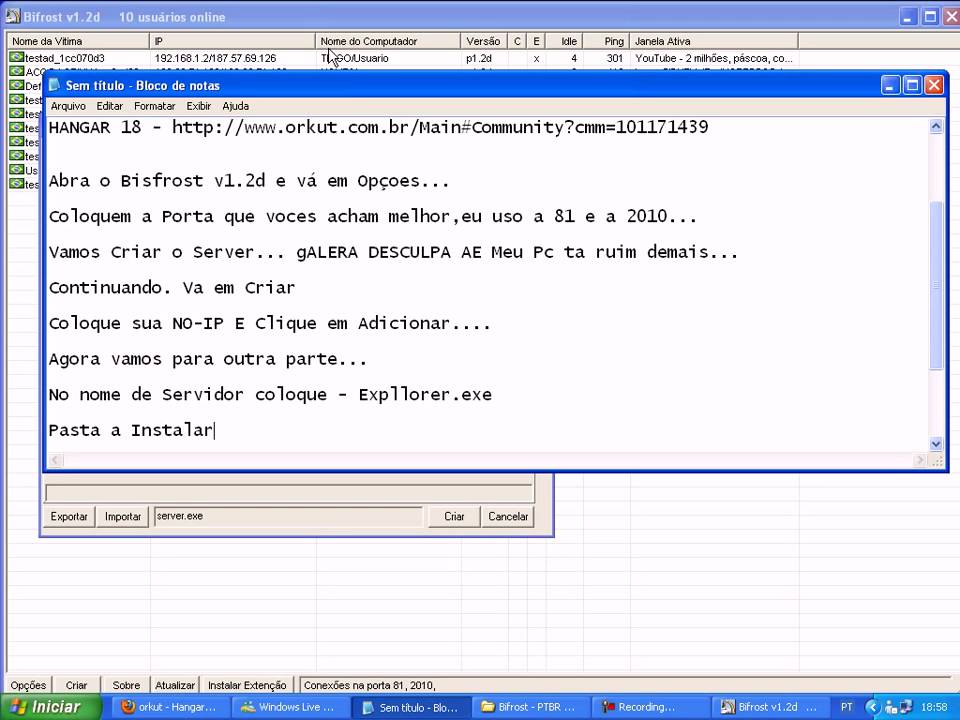
Task: Switch to Sem título Notepad taskbar item
Action: point(411,707)
